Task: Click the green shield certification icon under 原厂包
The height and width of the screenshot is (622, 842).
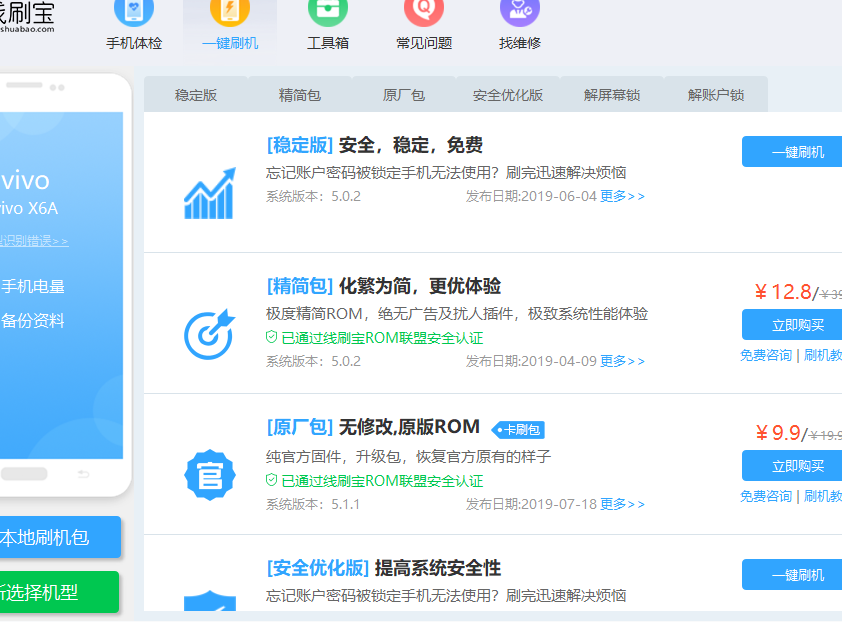Action: coord(271,480)
